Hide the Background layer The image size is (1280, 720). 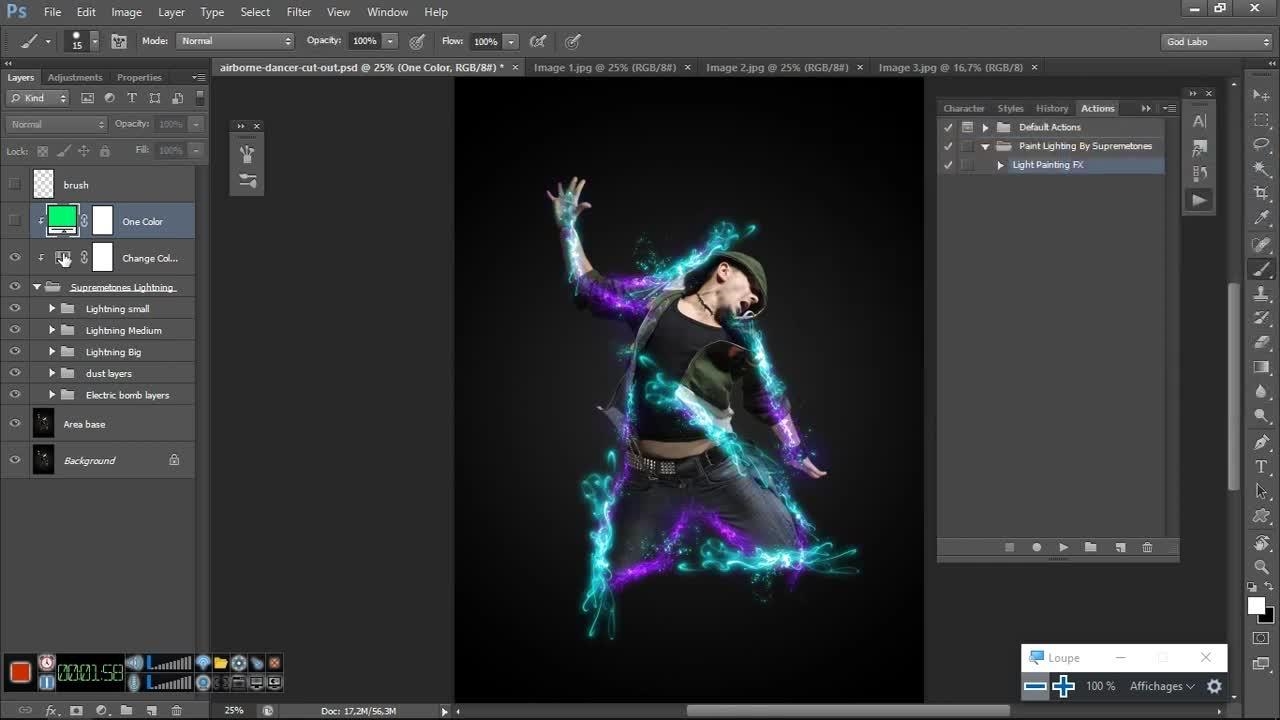[x=15, y=460]
